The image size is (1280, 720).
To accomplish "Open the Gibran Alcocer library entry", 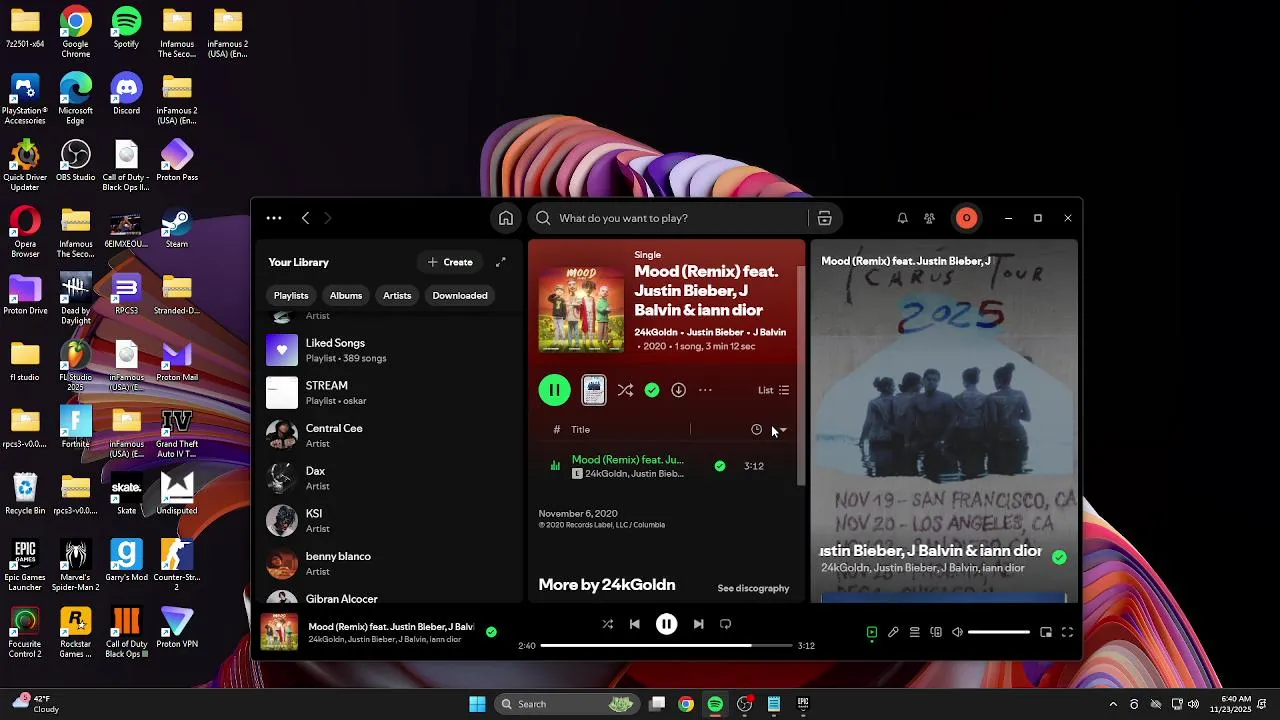I will click(x=390, y=597).
